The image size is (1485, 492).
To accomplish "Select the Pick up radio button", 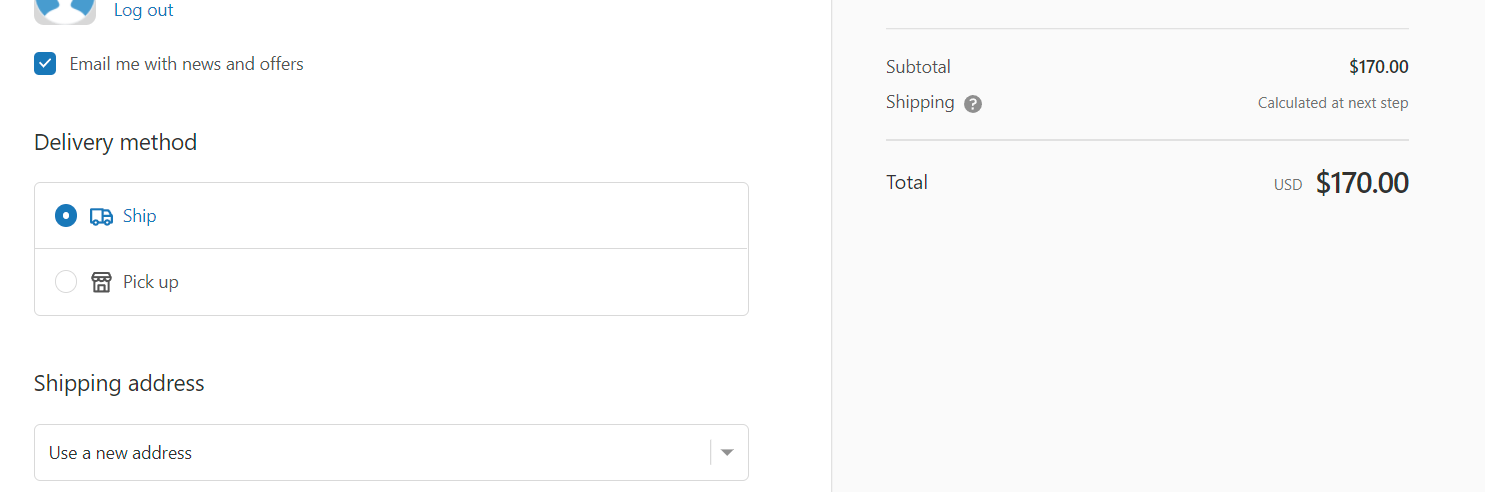I will pos(66,282).
